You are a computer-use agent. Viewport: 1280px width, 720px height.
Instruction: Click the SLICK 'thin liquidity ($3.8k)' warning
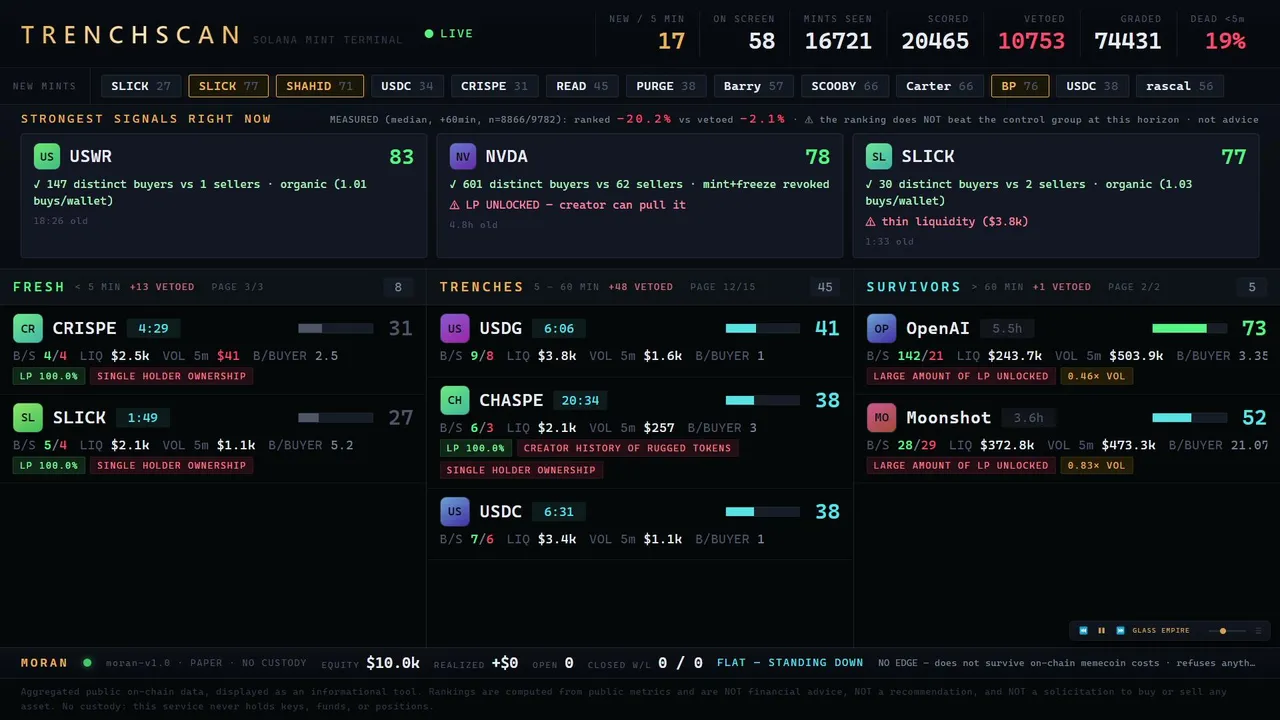click(x=947, y=222)
